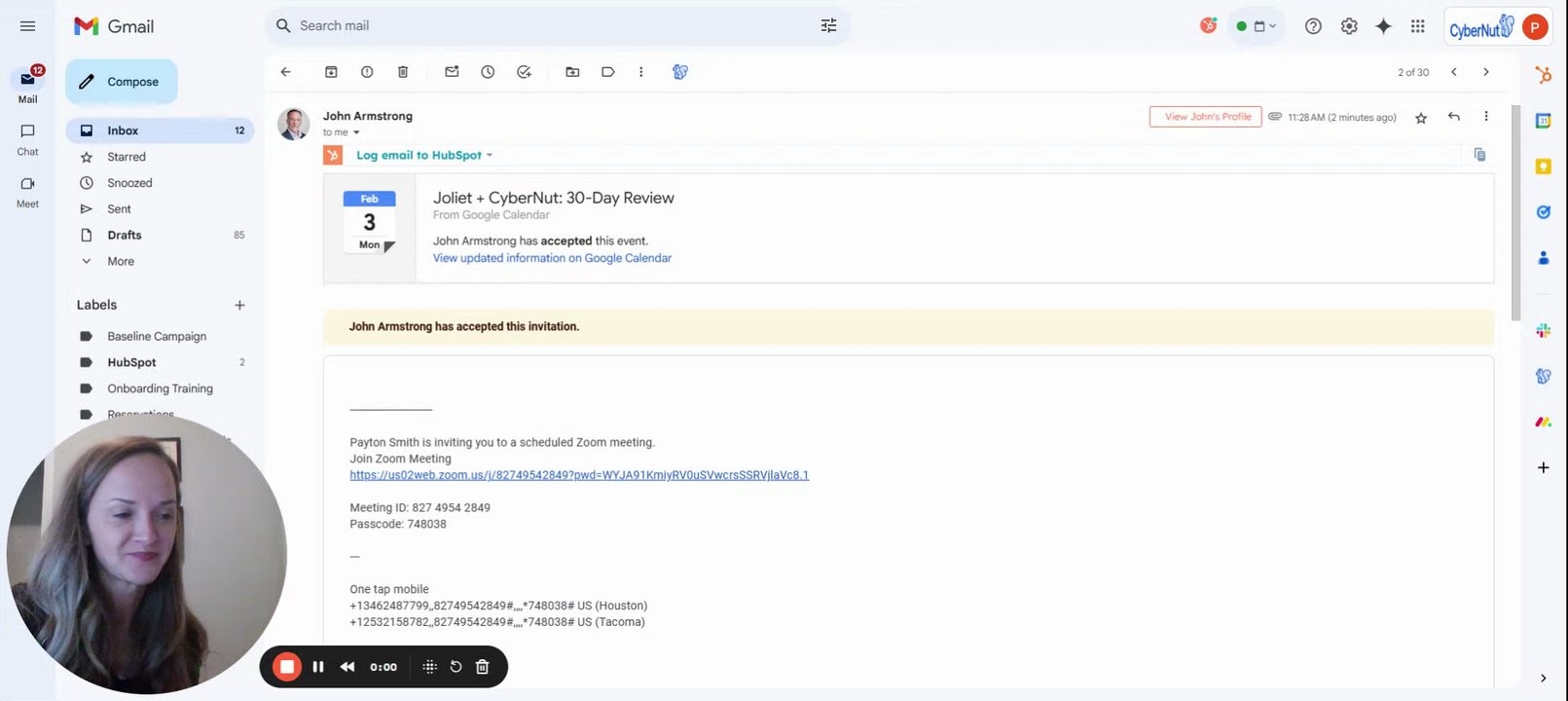Mark the email as unread

[x=452, y=72]
